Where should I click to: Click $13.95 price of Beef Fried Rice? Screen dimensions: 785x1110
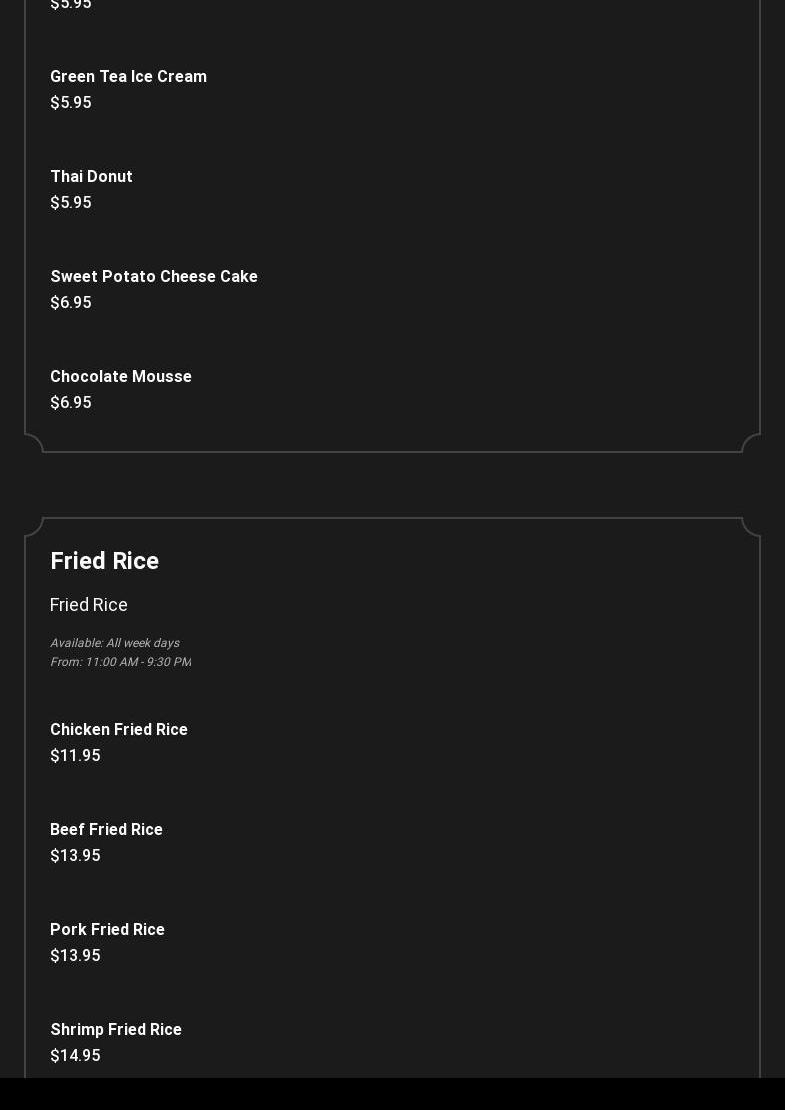tap(76, 855)
